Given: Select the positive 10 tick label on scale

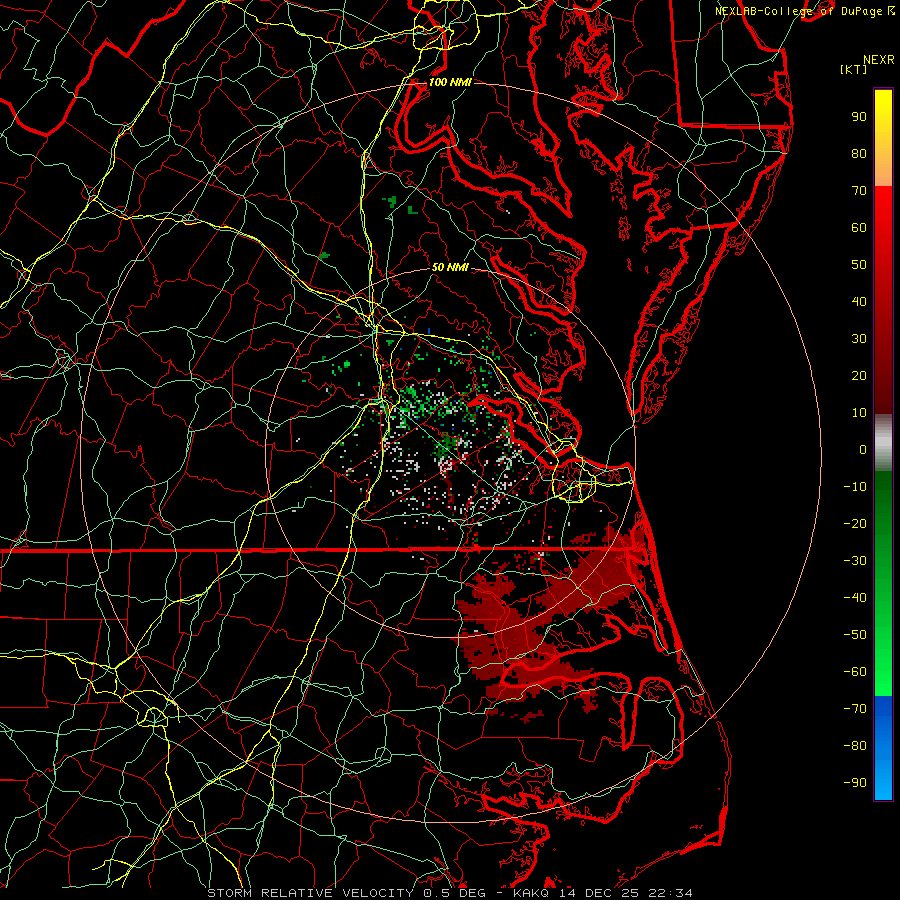Looking at the screenshot, I should 859,413.
